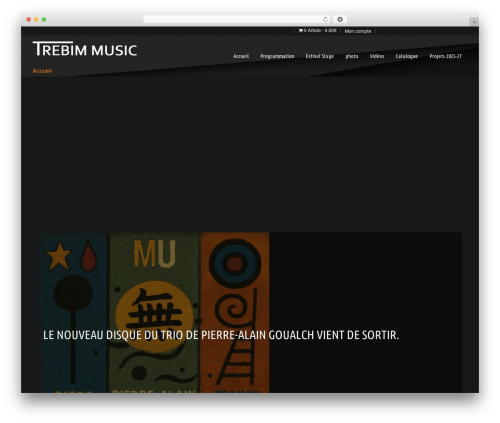
Task: Open Mon compte account link
Action: click(358, 31)
